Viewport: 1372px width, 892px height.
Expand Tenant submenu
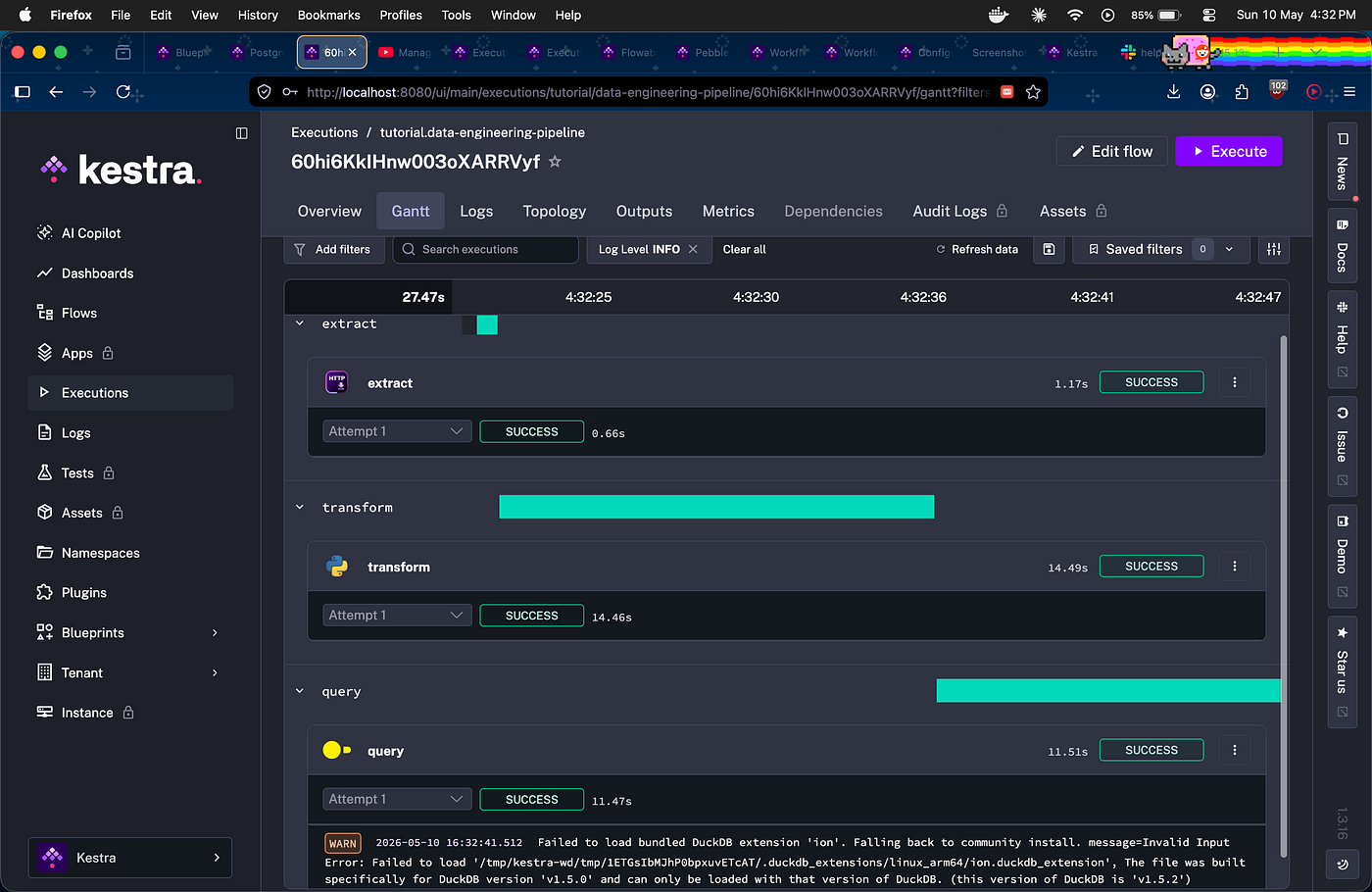click(215, 673)
